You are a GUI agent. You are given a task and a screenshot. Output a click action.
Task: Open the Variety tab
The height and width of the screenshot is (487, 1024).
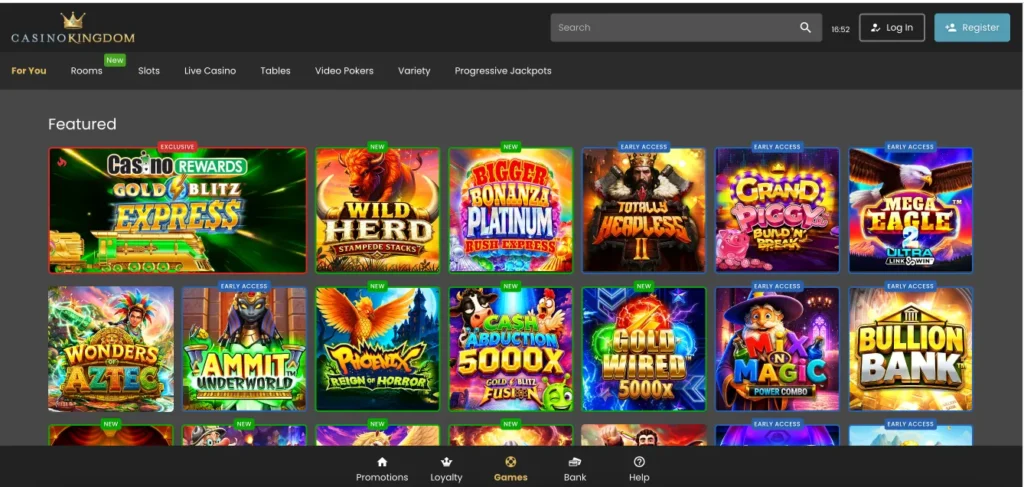click(414, 71)
